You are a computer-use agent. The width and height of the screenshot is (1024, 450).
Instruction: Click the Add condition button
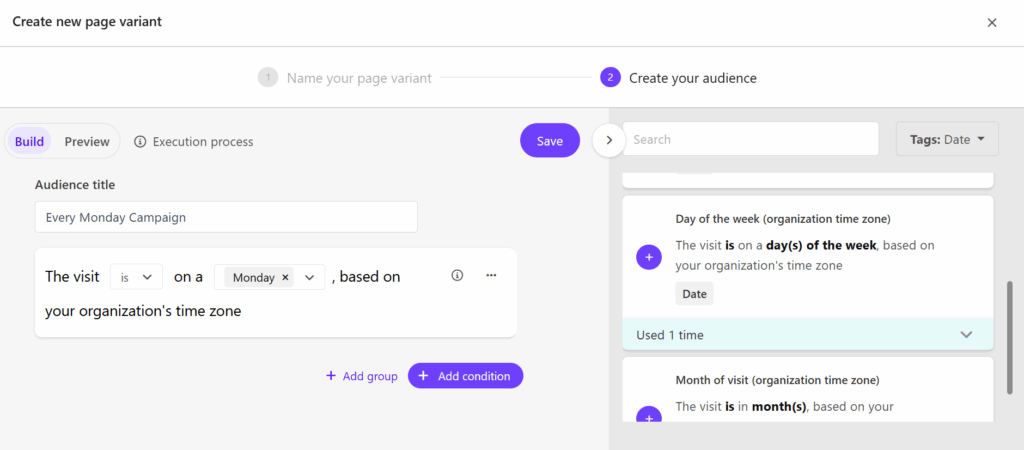pyautogui.click(x=465, y=376)
